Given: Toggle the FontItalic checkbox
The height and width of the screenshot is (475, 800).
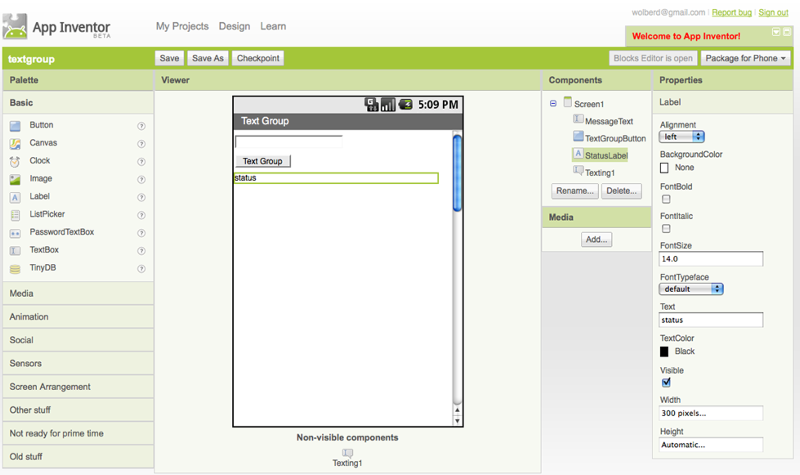Looking at the screenshot, I should (x=666, y=229).
